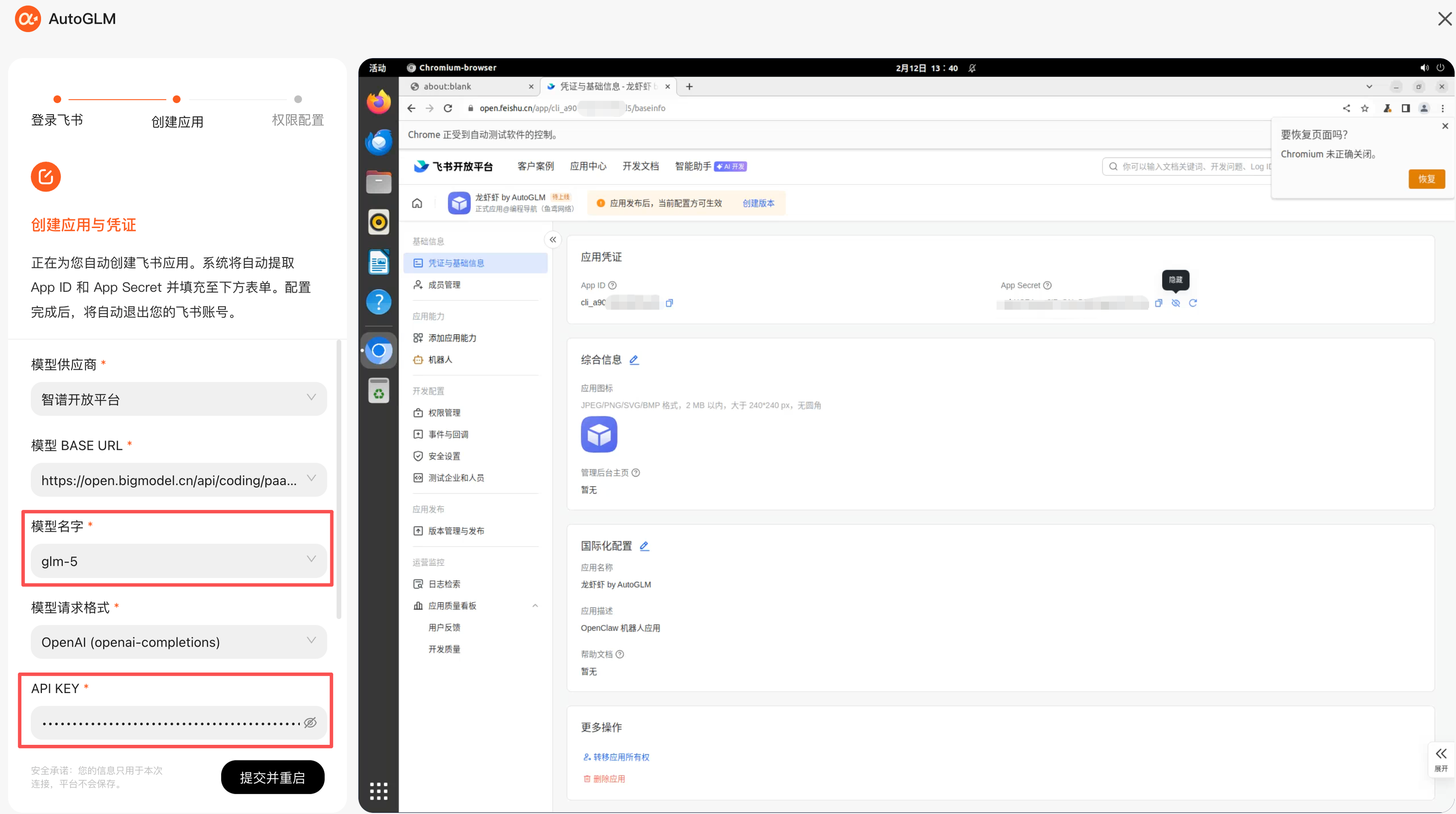Image resolution: width=1456 pixels, height=814 pixels.
Task: Open Firefox from the Ubuntu dock
Action: [x=378, y=102]
